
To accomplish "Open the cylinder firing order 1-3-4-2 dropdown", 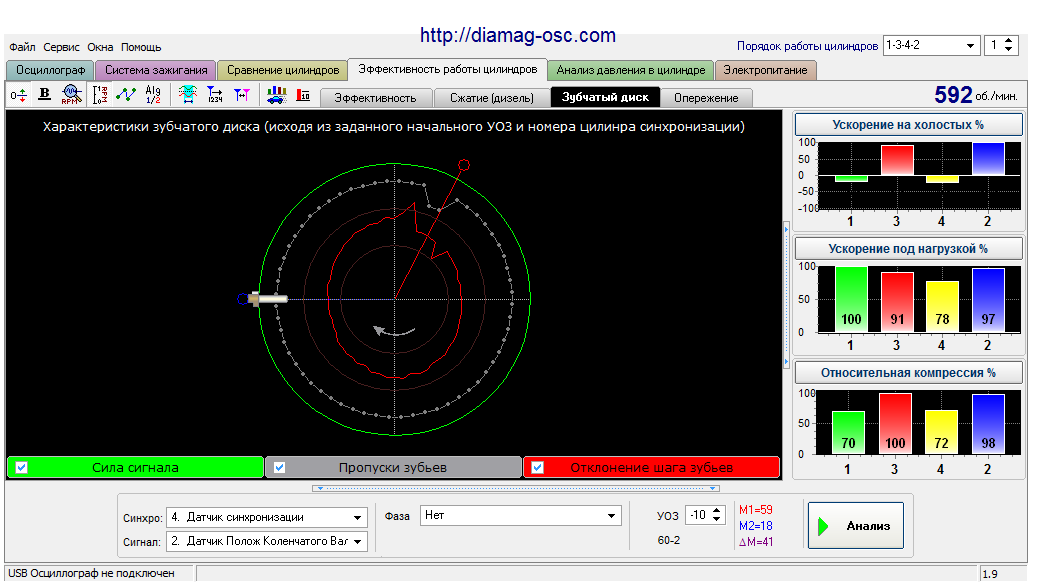I will tap(970, 46).
